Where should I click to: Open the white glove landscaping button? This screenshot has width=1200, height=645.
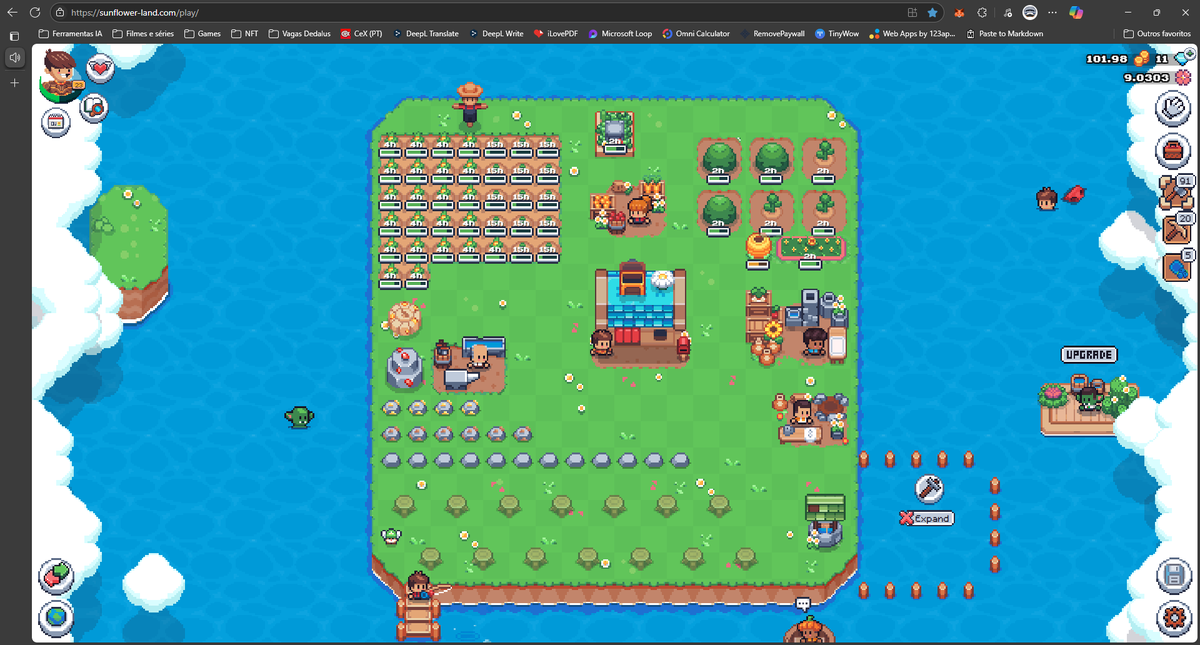1174,108
